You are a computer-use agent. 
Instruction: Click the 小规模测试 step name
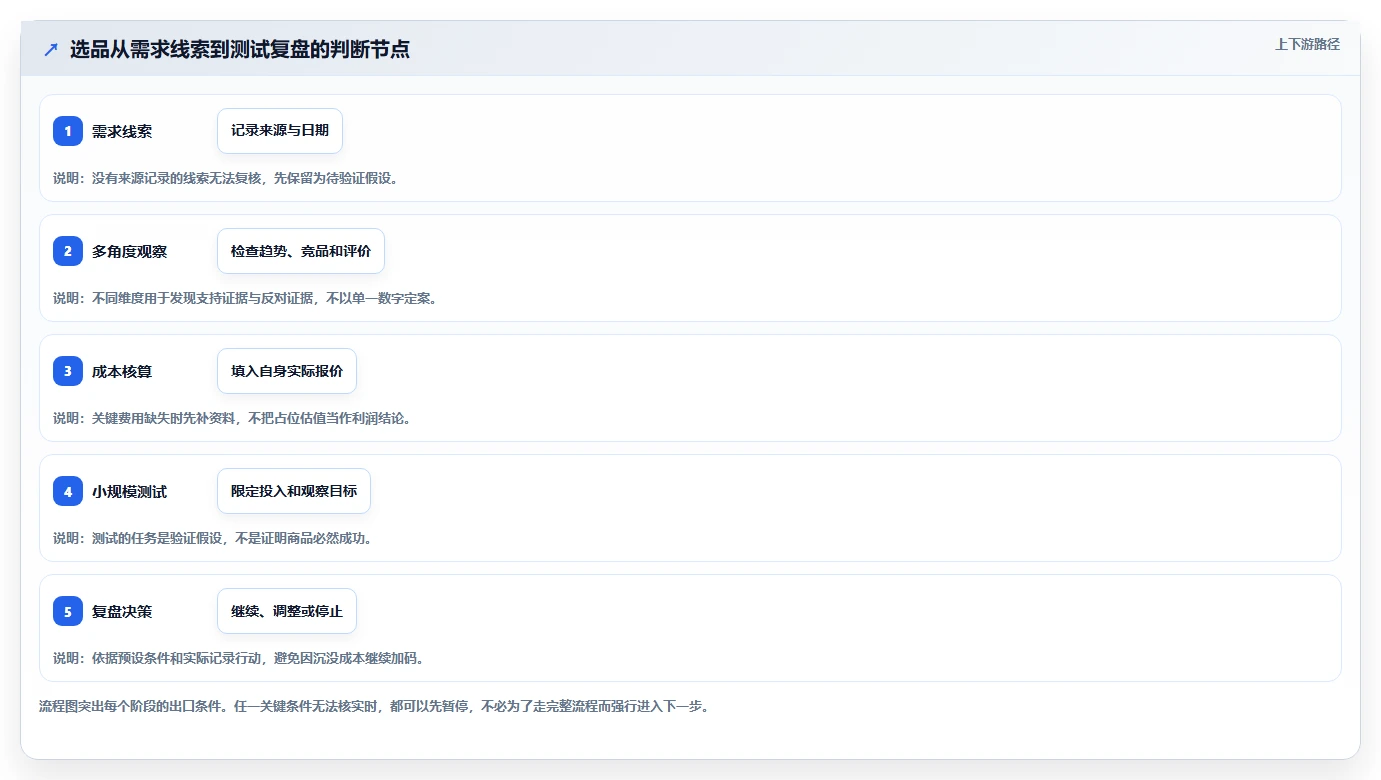coord(129,491)
